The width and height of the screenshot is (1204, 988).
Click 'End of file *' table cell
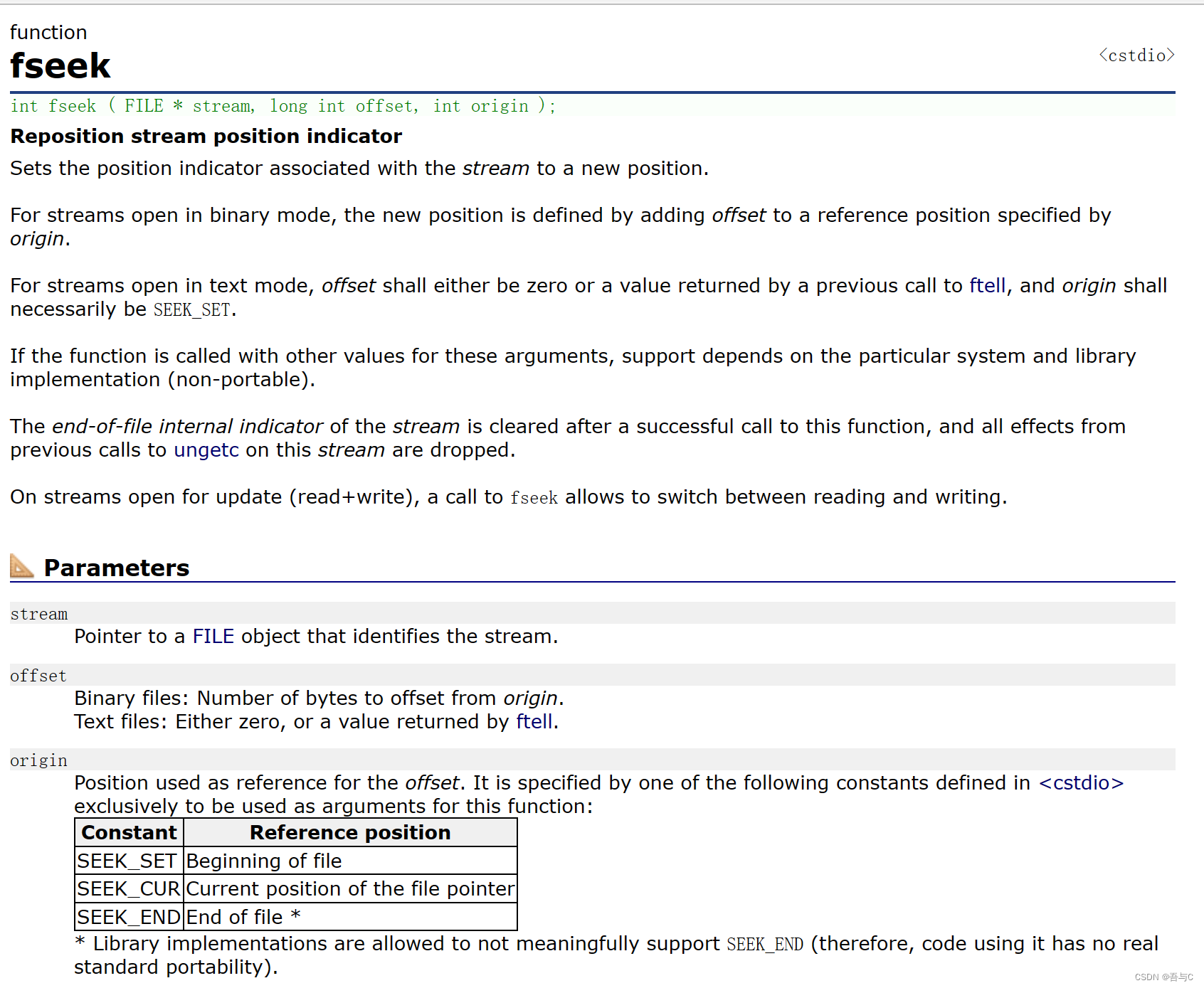[350, 917]
